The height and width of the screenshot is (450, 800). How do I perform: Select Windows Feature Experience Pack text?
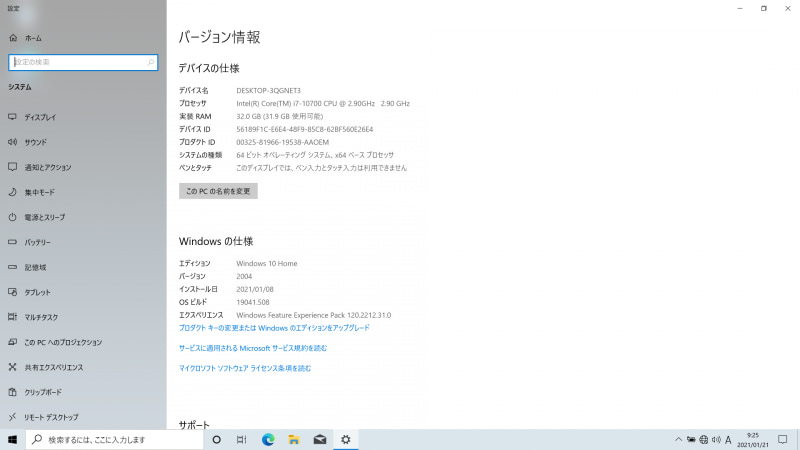313,315
